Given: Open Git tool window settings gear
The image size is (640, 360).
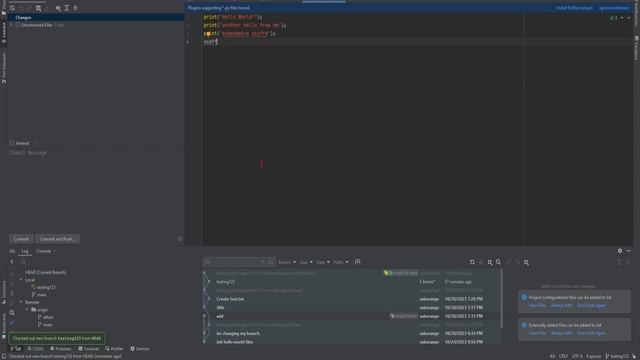Looking at the screenshot, I should pyautogui.click(x=620, y=251).
